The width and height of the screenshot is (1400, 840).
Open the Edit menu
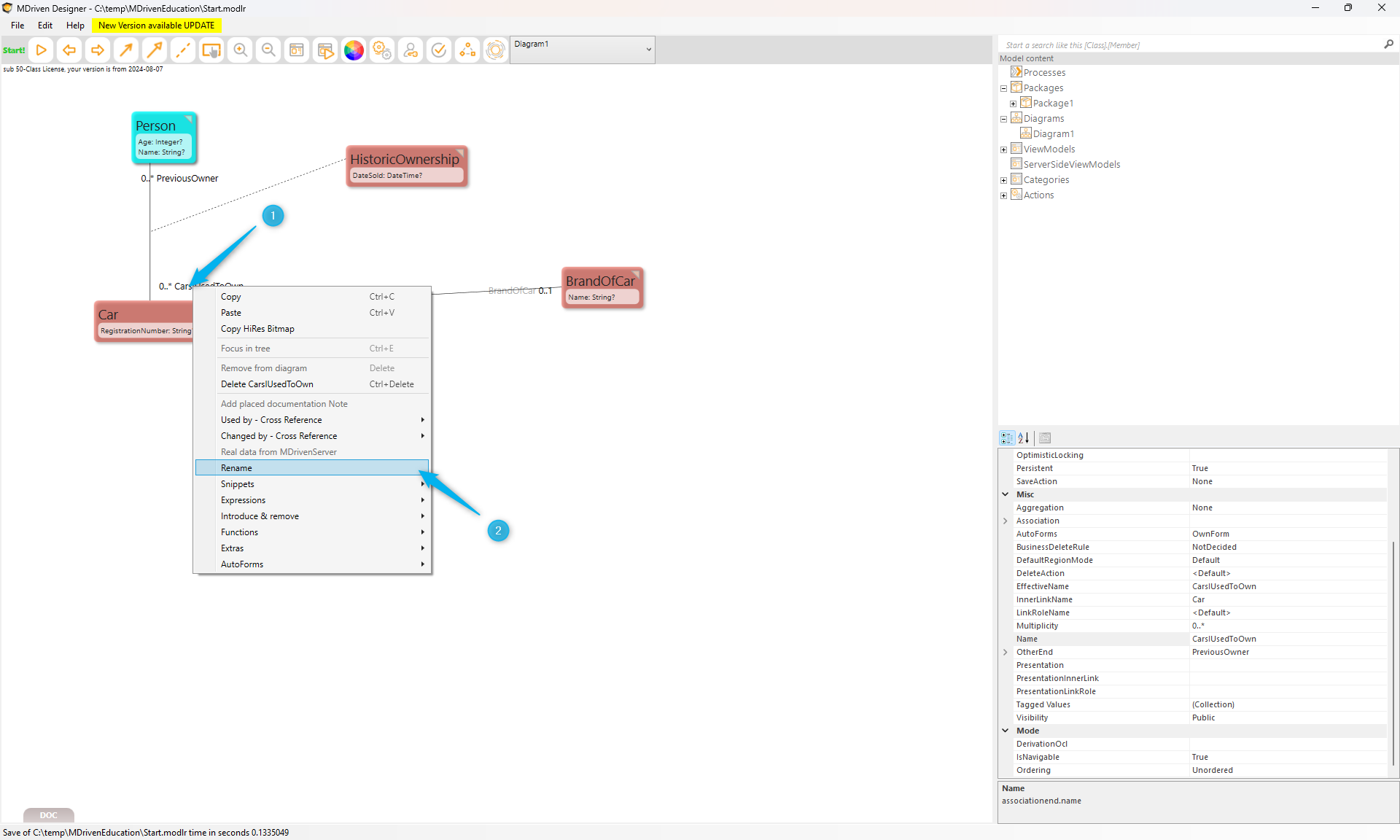pos(45,25)
